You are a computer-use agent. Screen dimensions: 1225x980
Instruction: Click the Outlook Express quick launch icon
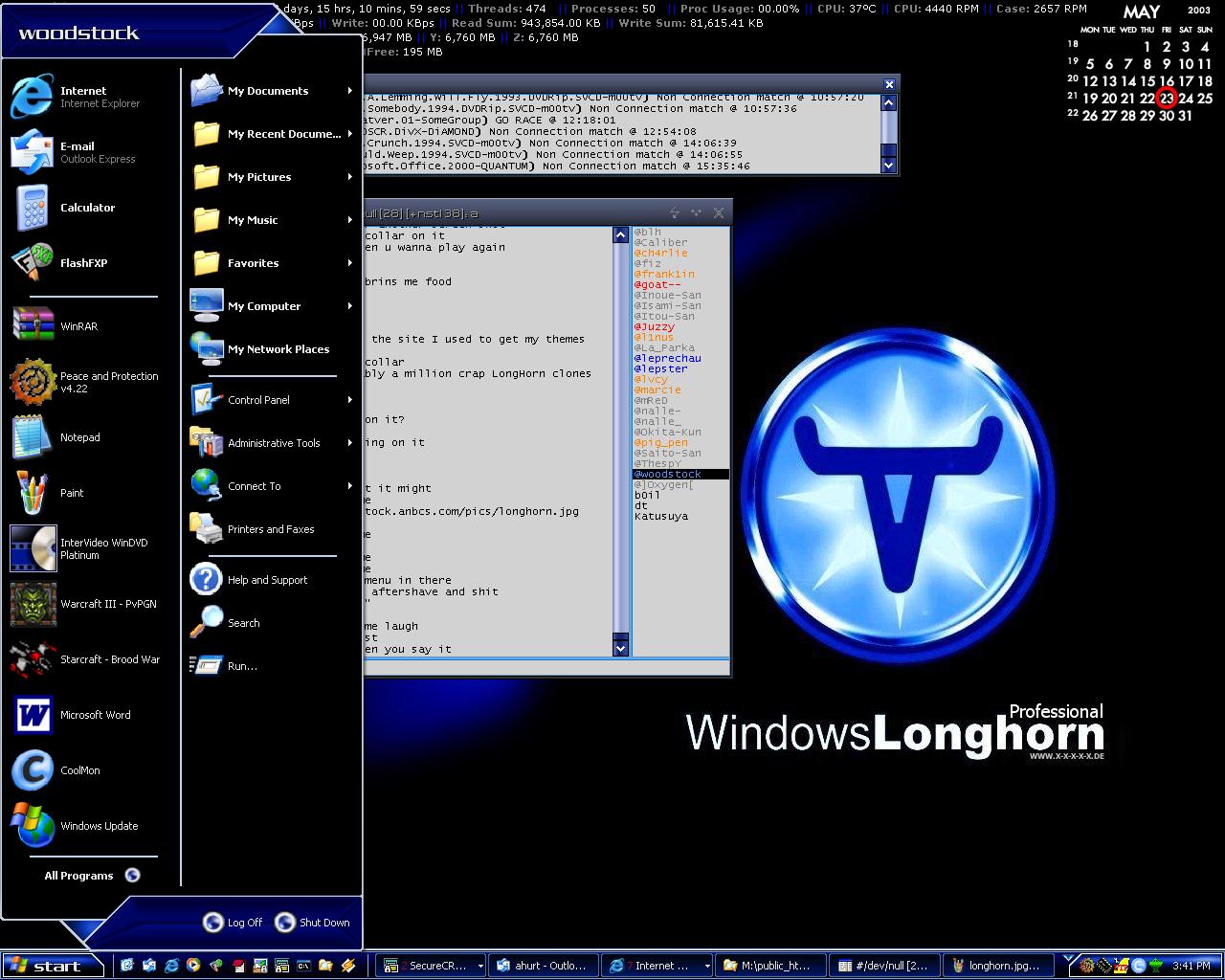[149, 966]
